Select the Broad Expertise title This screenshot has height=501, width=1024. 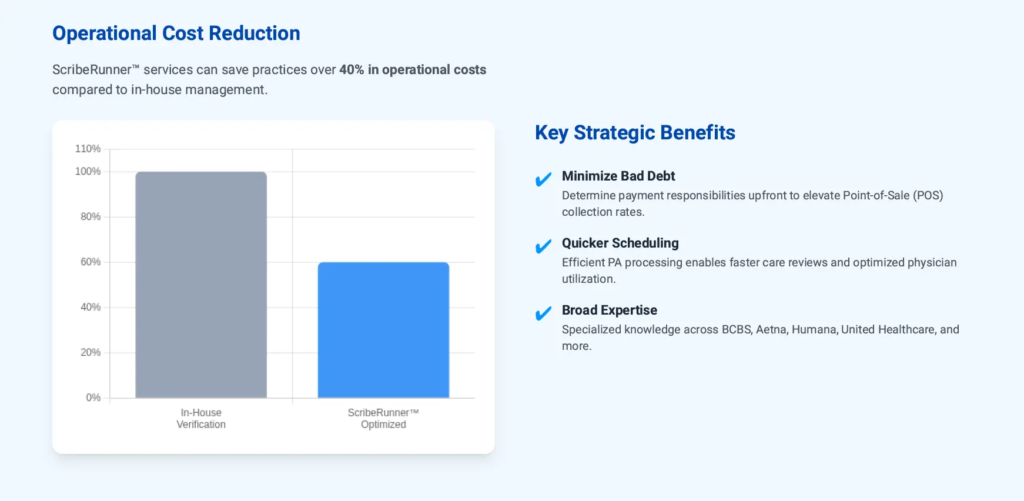(609, 310)
